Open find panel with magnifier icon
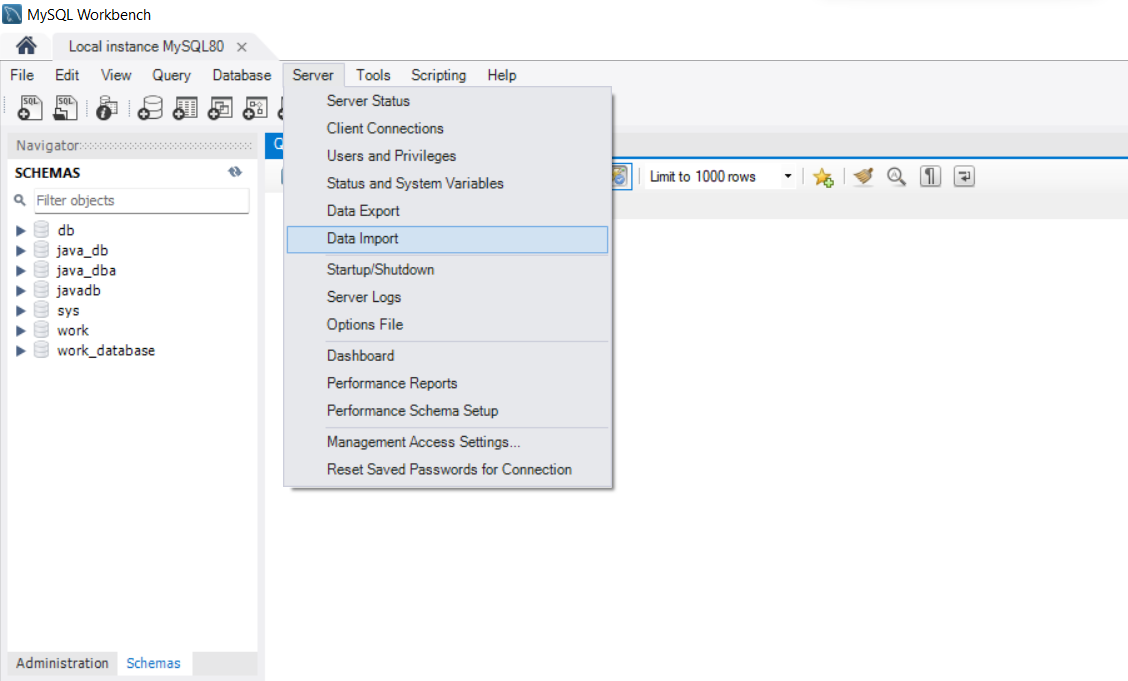The width and height of the screenshot is (1128, 681). tap(896, 177)
